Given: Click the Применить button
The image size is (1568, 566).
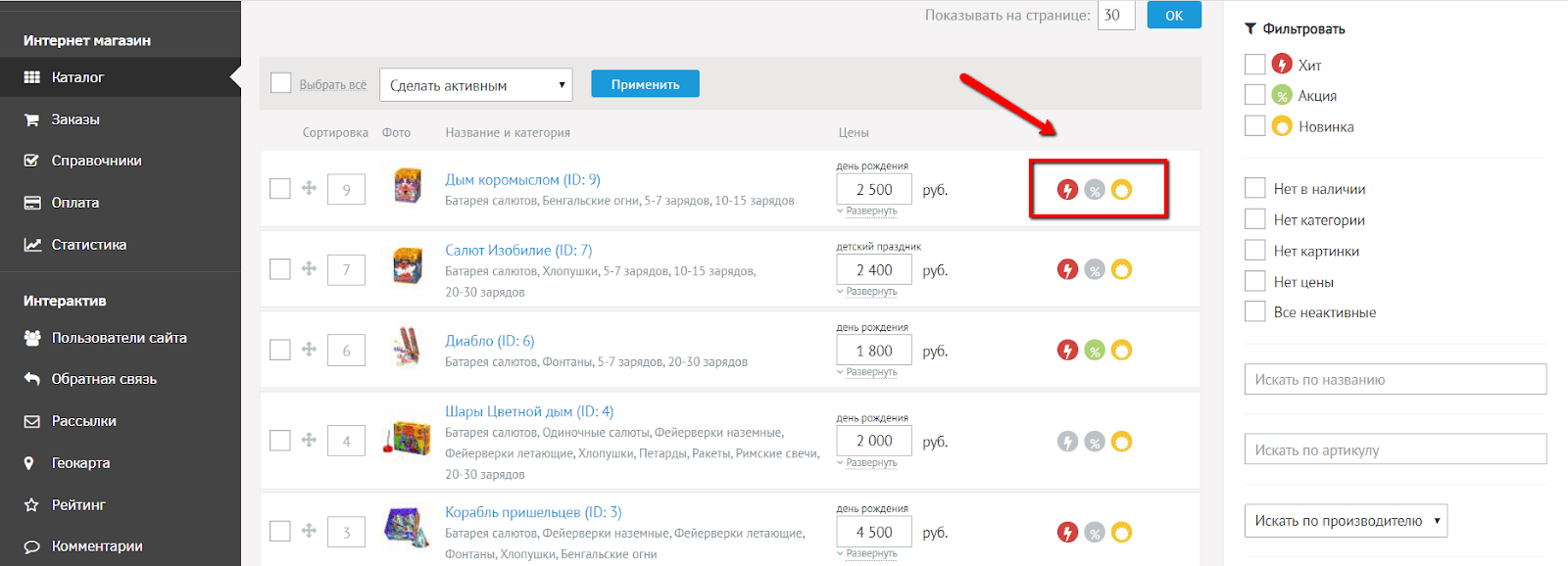Looking at the screenshot, I should [645, 84].
